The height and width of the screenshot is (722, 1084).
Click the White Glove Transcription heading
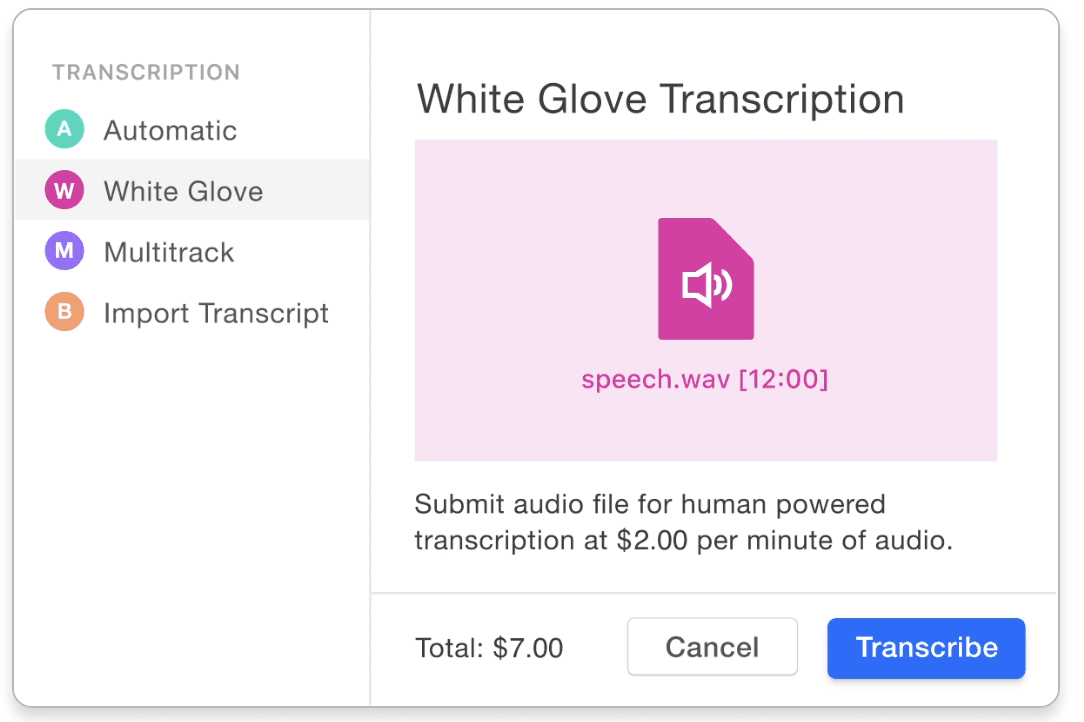tap(660, 99)
